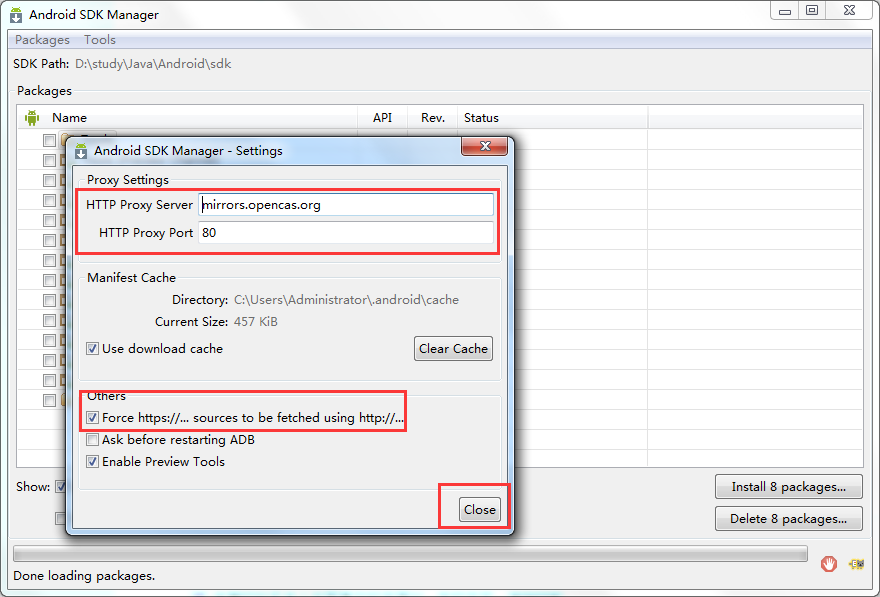Click the Settings dialog title bar download icon
The image size is (880, 597).
point(81,151)
